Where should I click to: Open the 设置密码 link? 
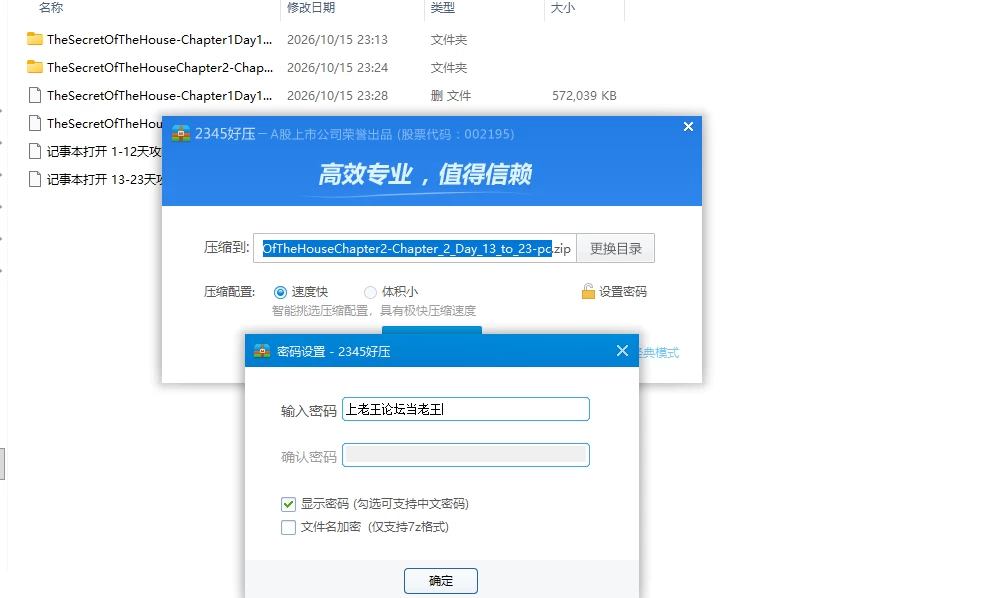[622, 292]
